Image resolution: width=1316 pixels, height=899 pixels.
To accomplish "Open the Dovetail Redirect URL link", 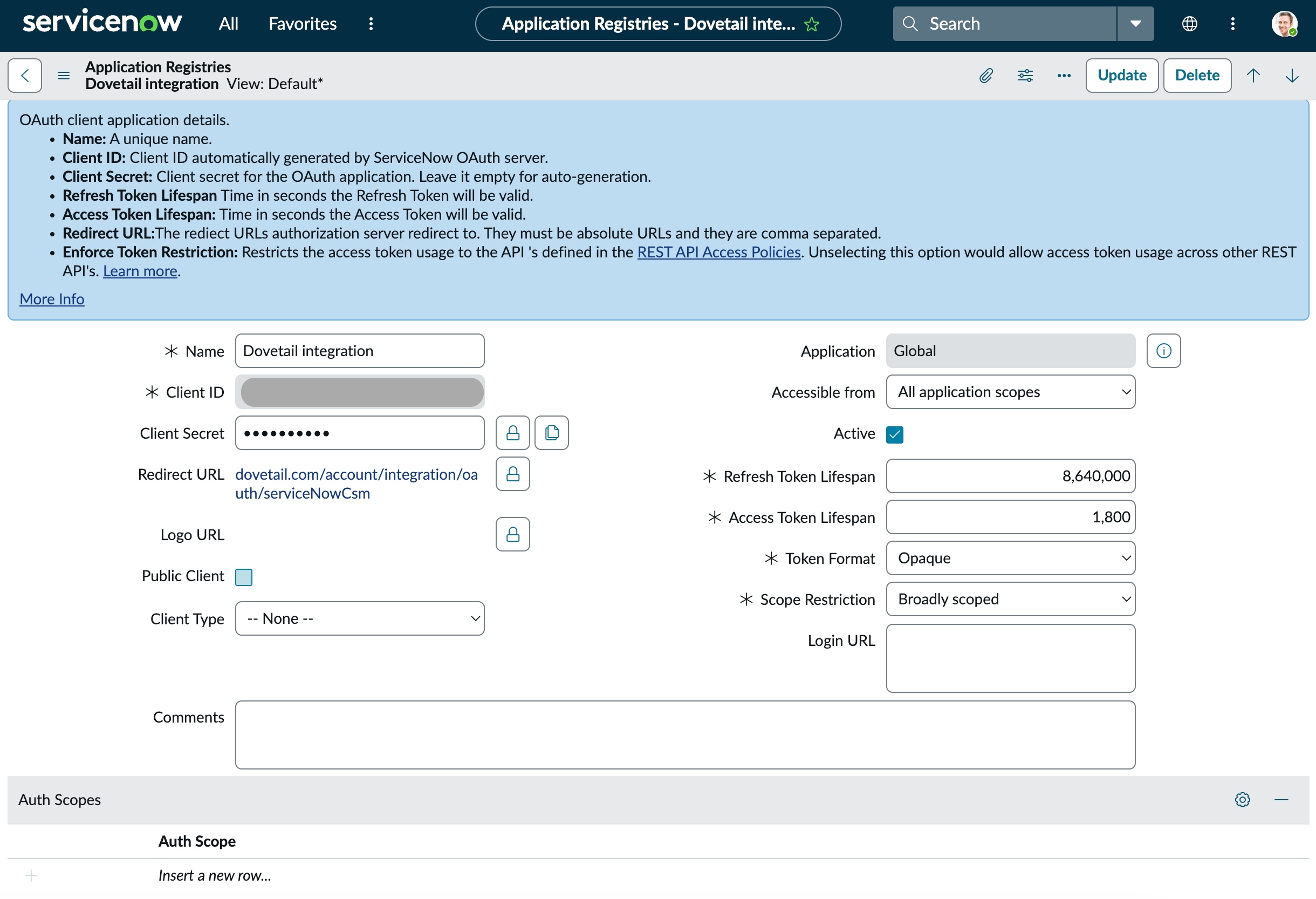I will click(x=356, y=484).
